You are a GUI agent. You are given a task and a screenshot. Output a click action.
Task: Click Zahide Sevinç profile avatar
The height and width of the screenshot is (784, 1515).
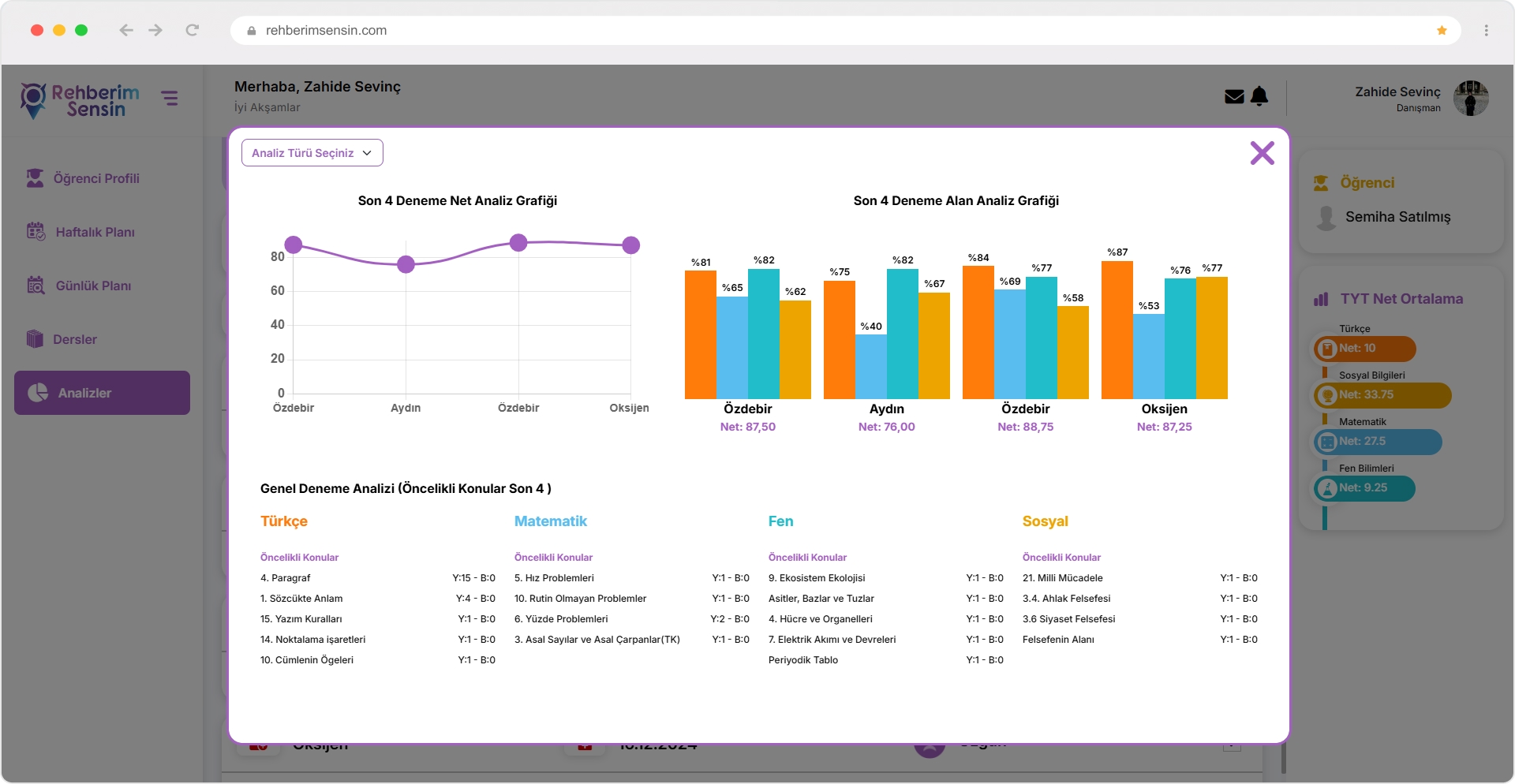(x=1470, y=99)
